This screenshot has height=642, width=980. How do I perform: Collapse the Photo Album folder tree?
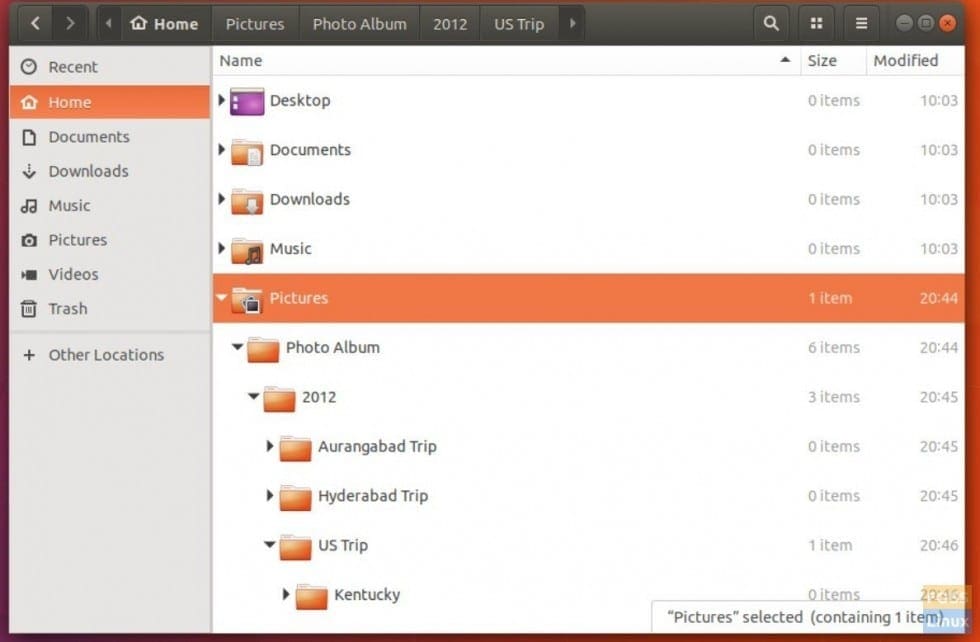pos(236,347)
